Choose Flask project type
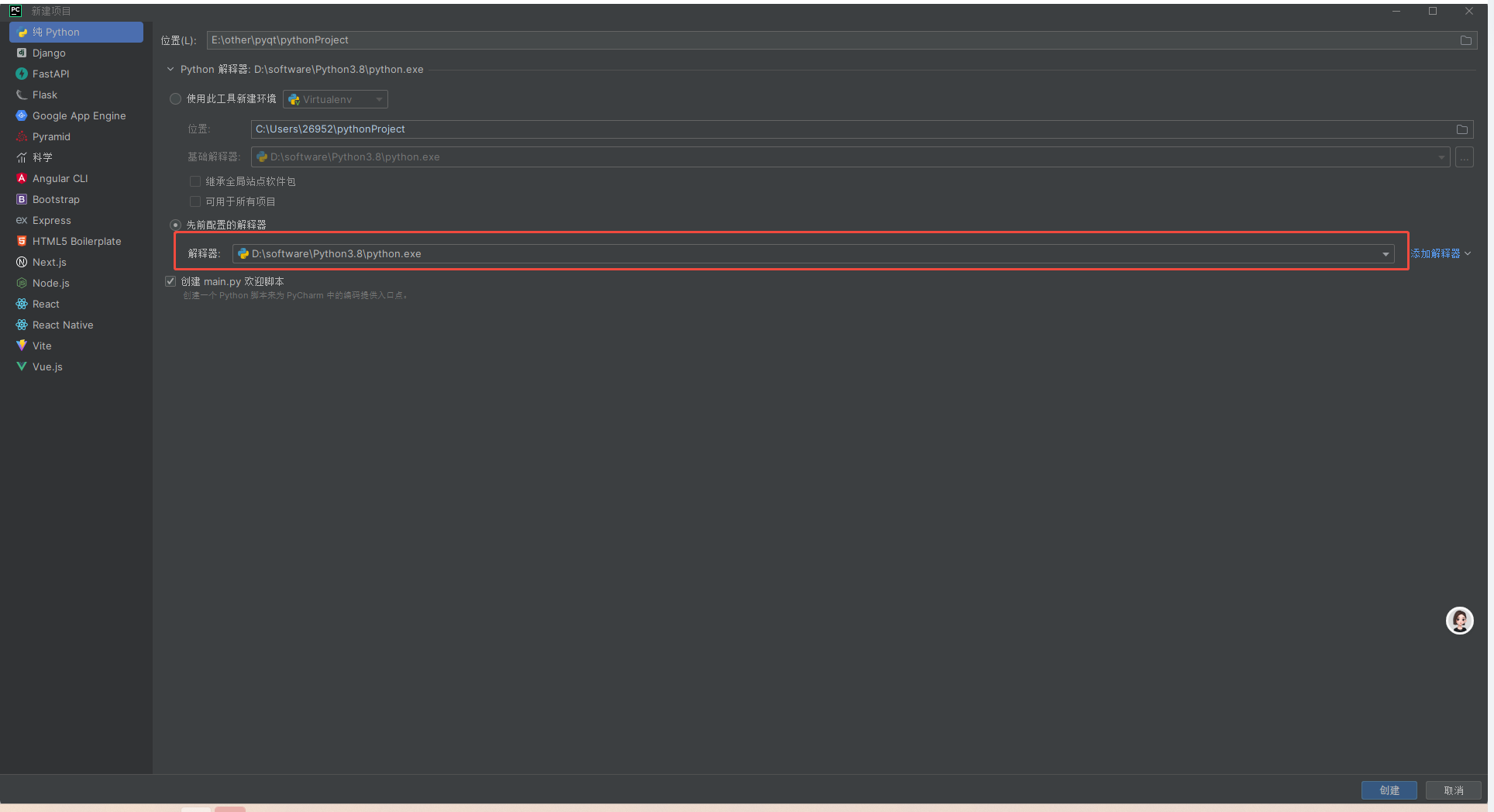Image resolution: width=1494 pixels, height=812 pixels. (x=76, y=95)
